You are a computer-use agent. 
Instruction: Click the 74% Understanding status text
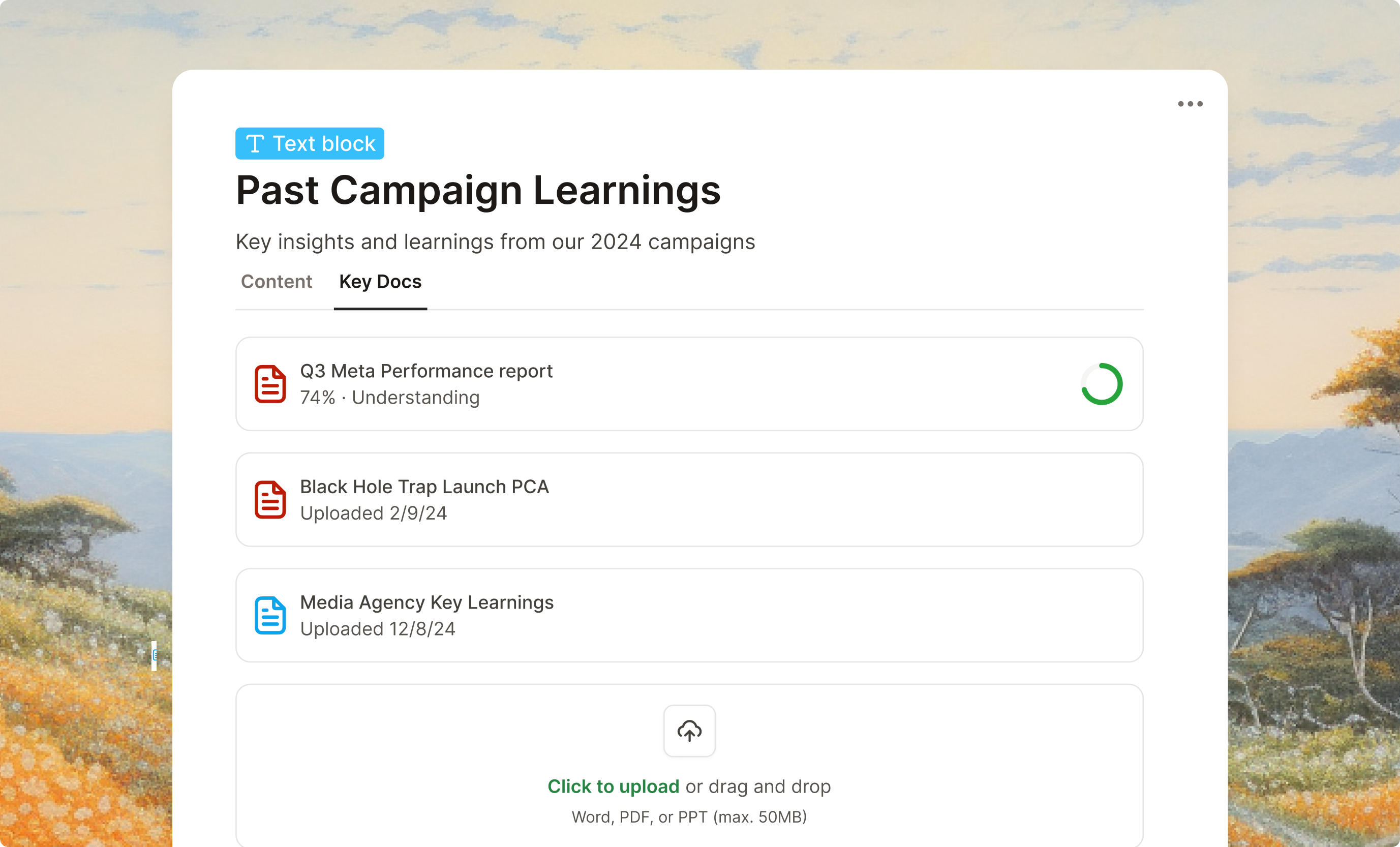[390, 398]
